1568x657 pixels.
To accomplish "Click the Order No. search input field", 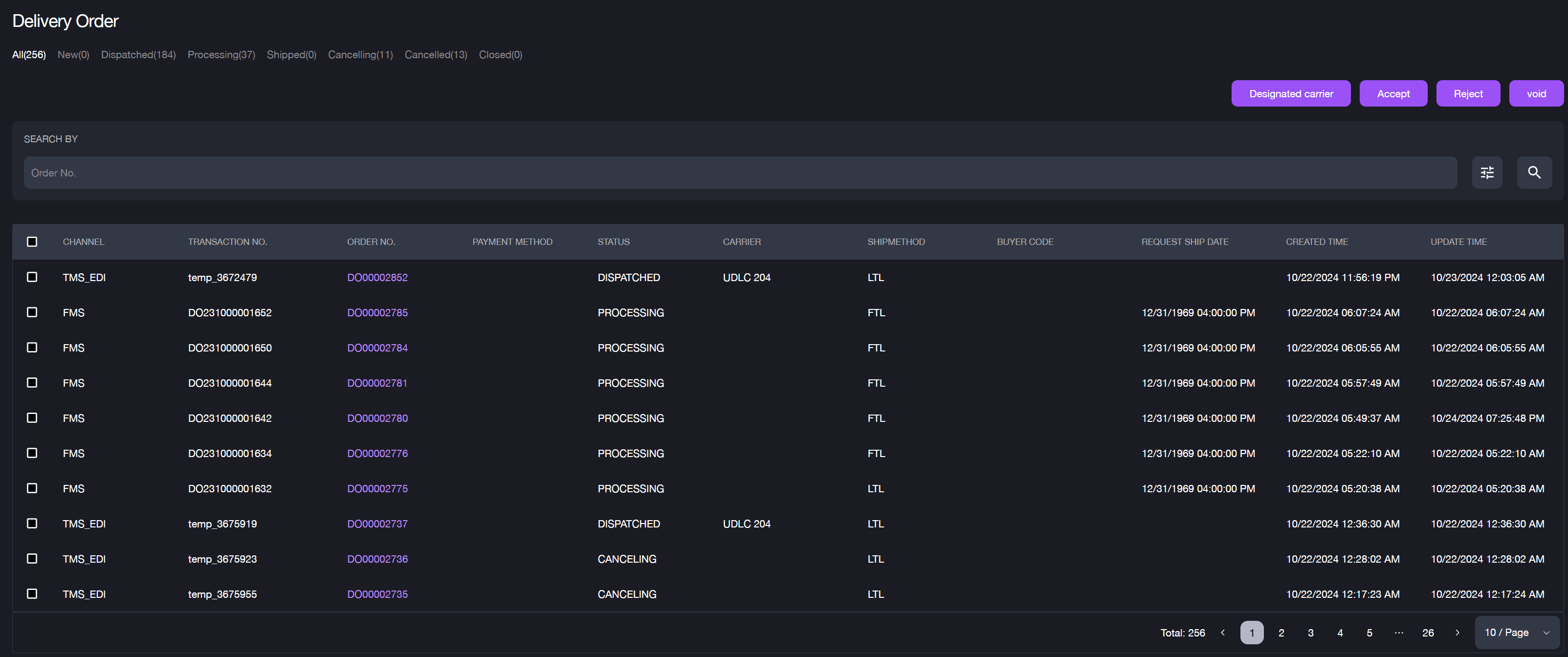I will click(x=740, y=172).
